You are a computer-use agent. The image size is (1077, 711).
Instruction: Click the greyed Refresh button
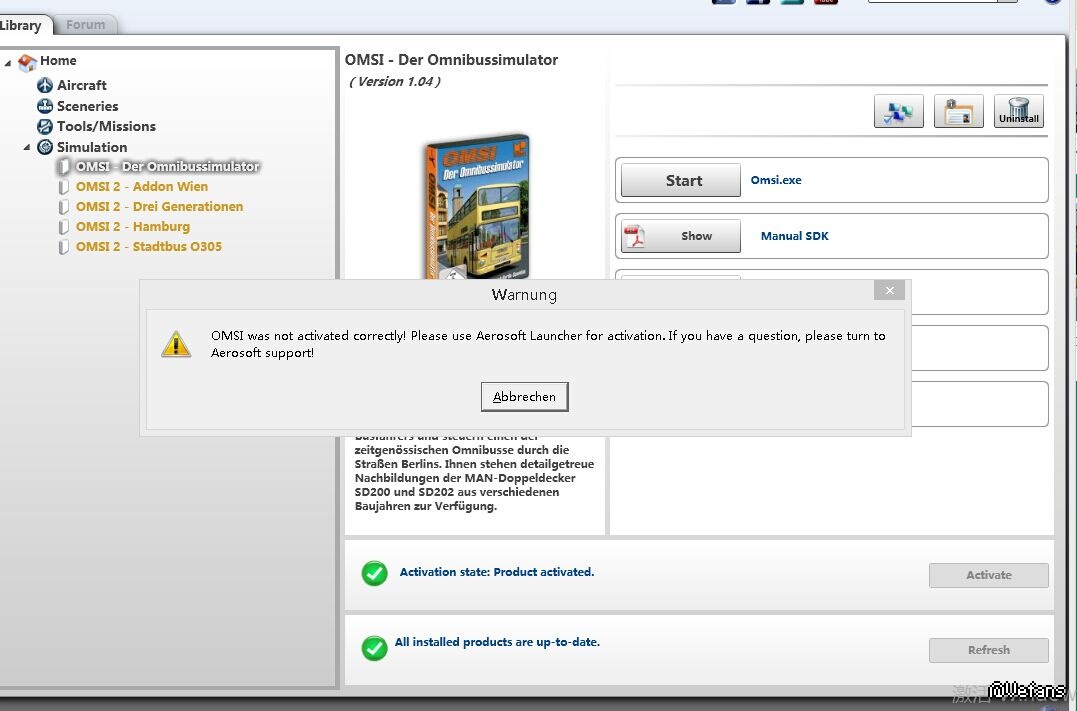pyautogui.click(x=988, y=650)
